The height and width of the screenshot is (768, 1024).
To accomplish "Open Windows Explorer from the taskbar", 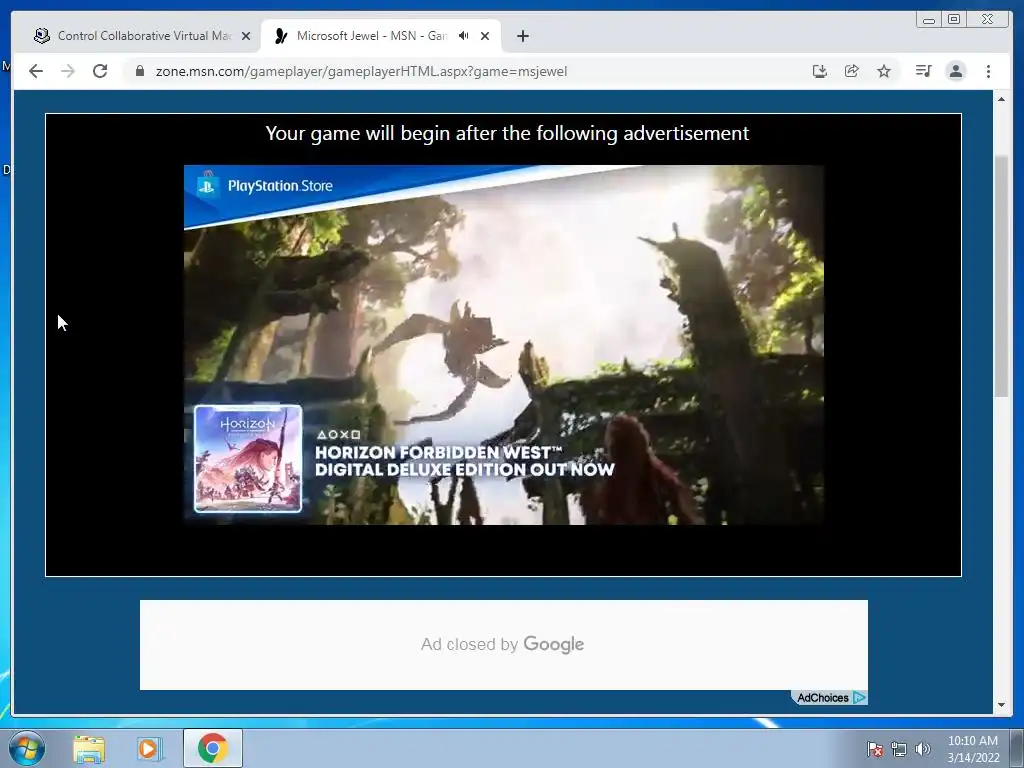I will [89, 748].
